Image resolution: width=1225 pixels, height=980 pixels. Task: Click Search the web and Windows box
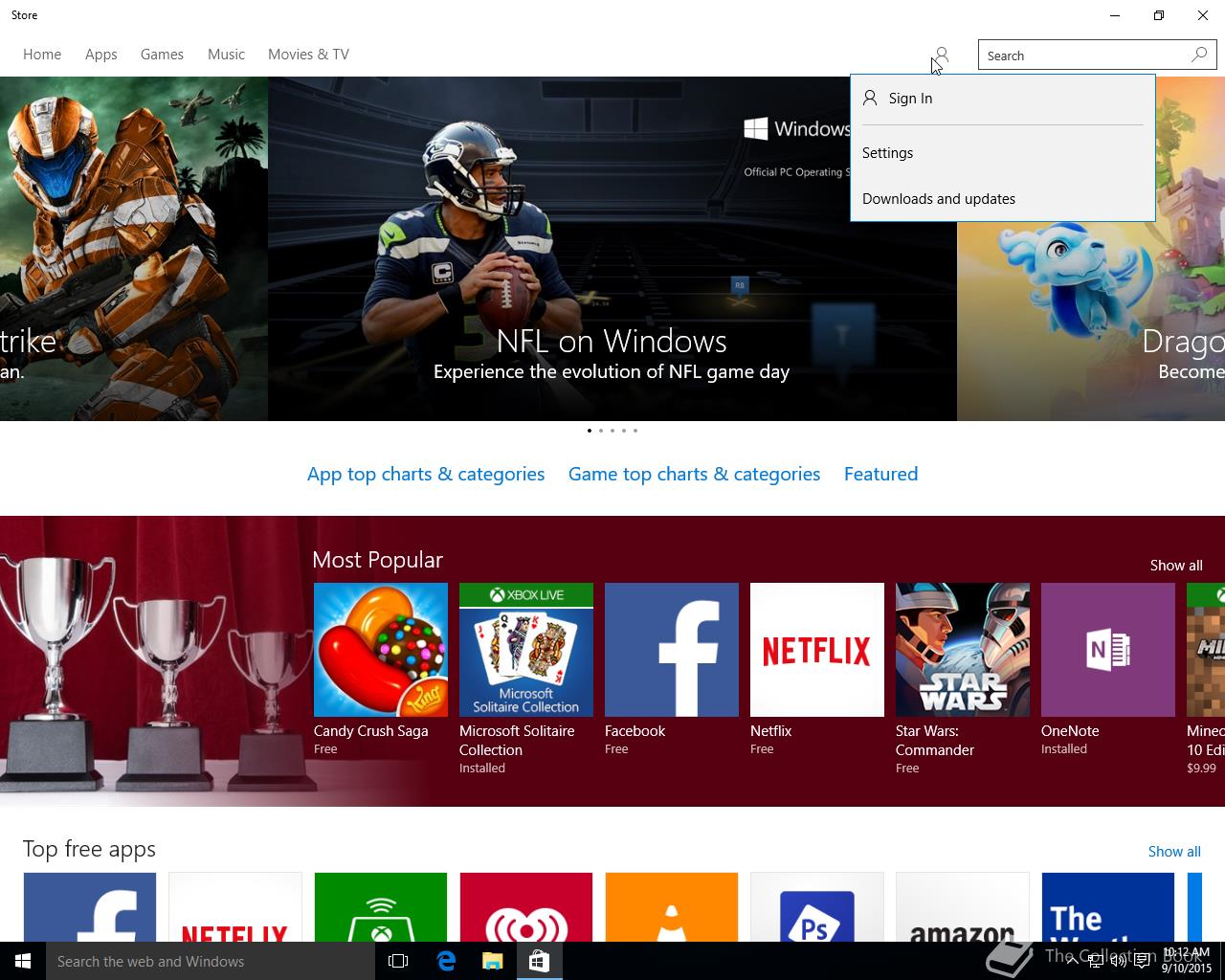coord(211,961)
